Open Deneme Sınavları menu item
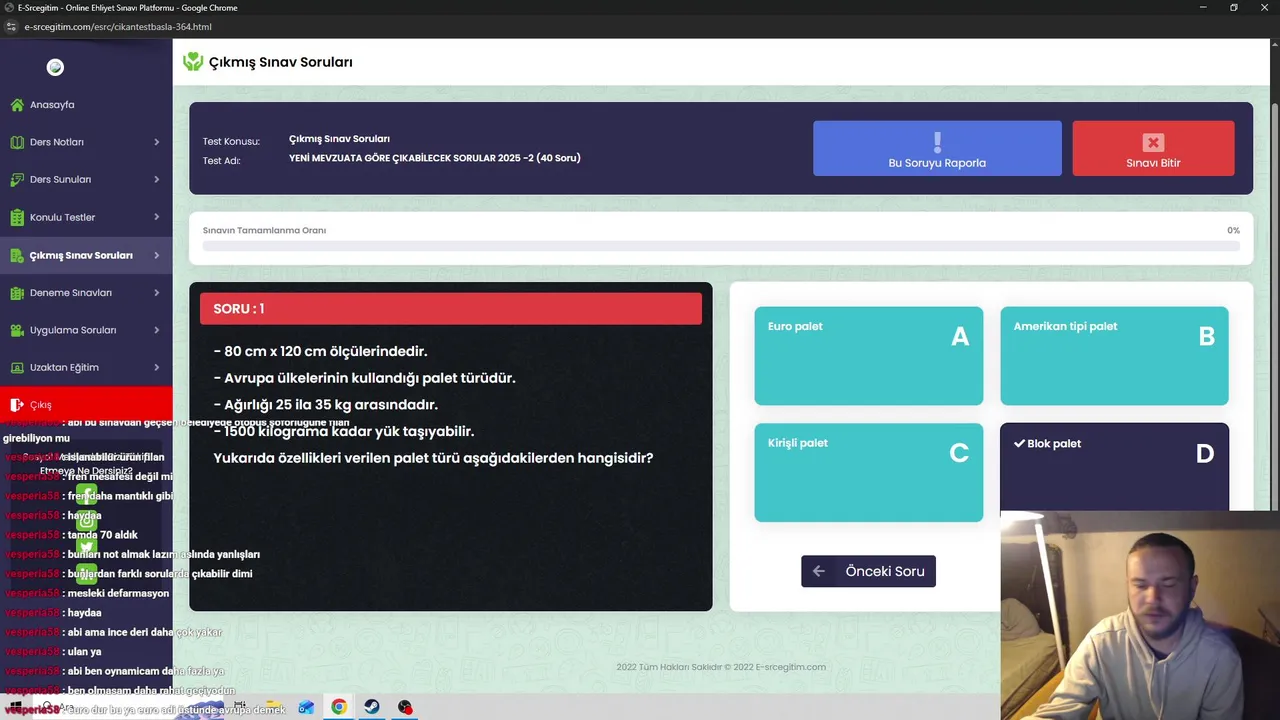 [x=86, y=293]
